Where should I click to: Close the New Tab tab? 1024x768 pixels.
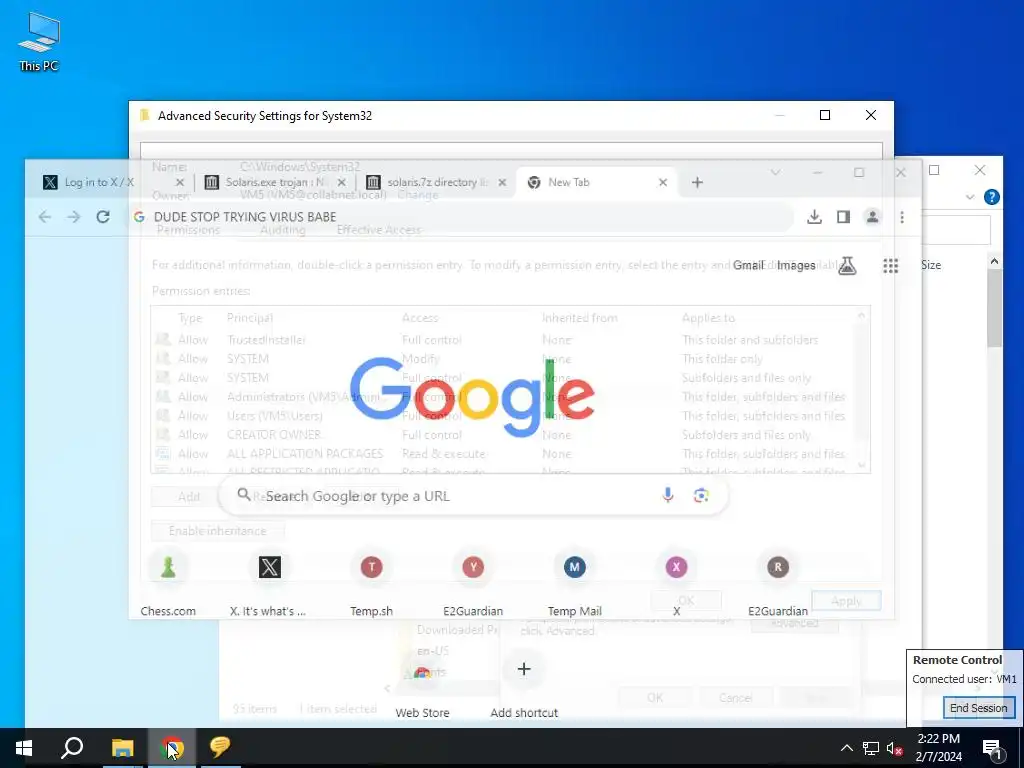pyautogui.click(x=663, y=182)
